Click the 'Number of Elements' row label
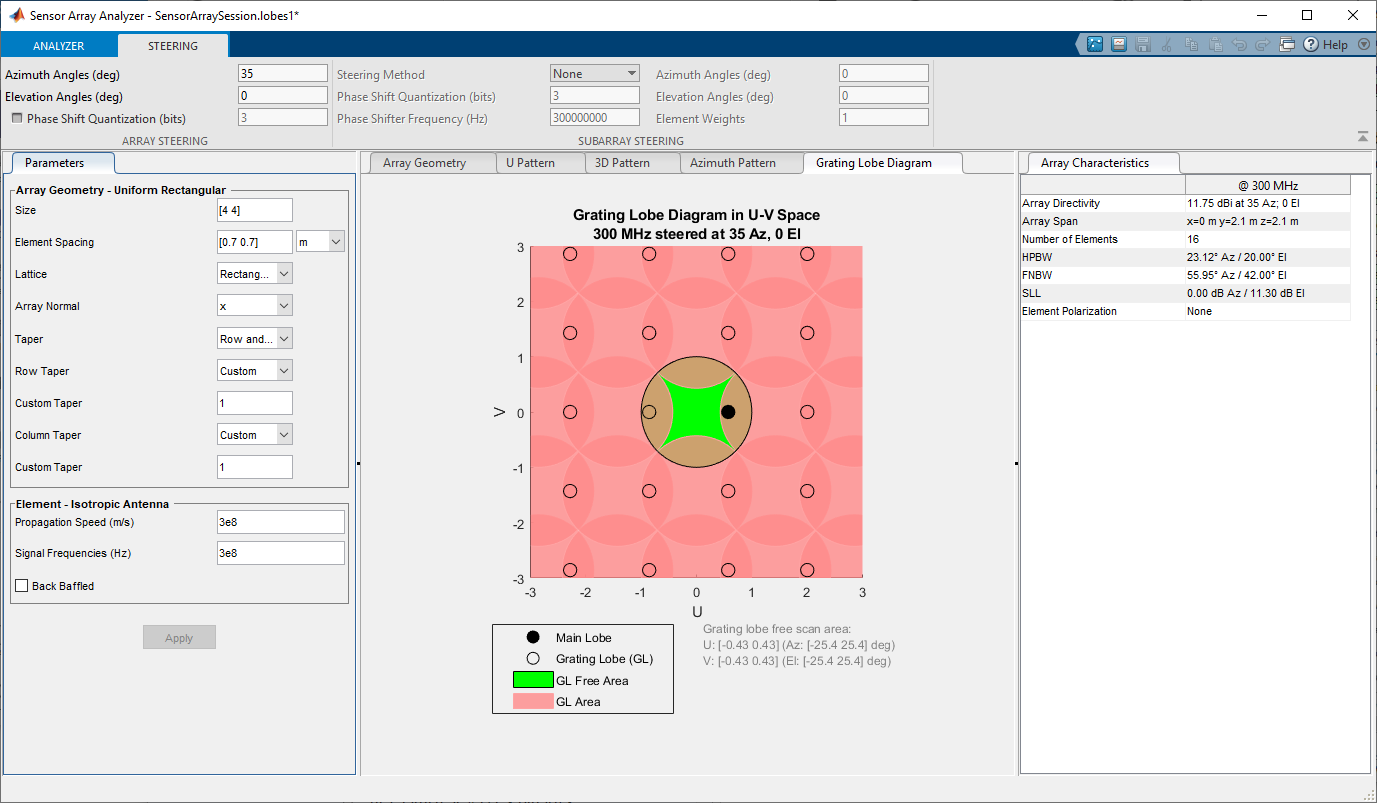The width and height of the screenshot is (1377, 803). coord(1070,239)
